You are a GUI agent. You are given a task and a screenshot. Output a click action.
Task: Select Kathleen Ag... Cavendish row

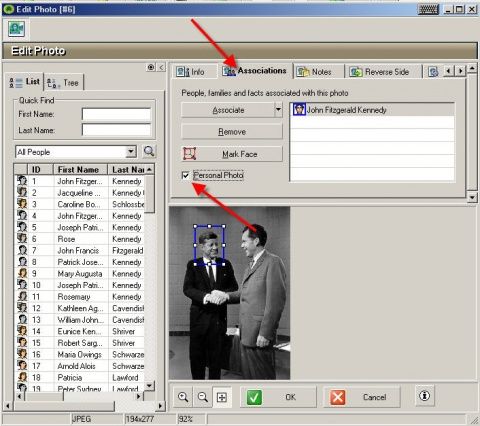80,308
